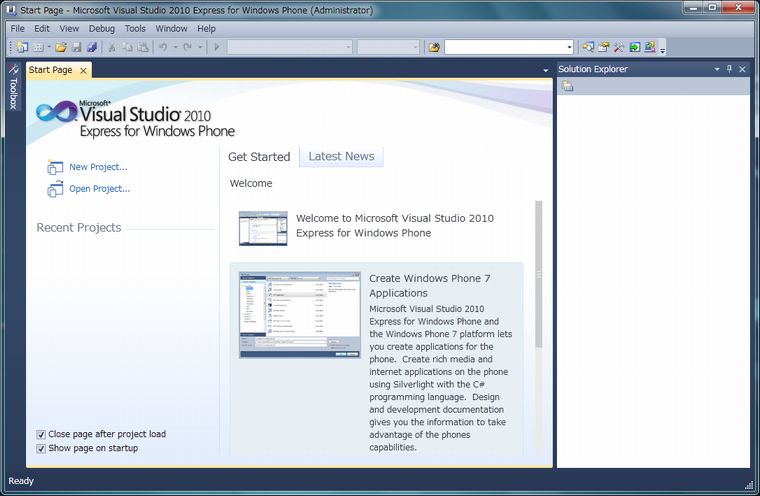Open the active documents list dropdown arrow

545,71
